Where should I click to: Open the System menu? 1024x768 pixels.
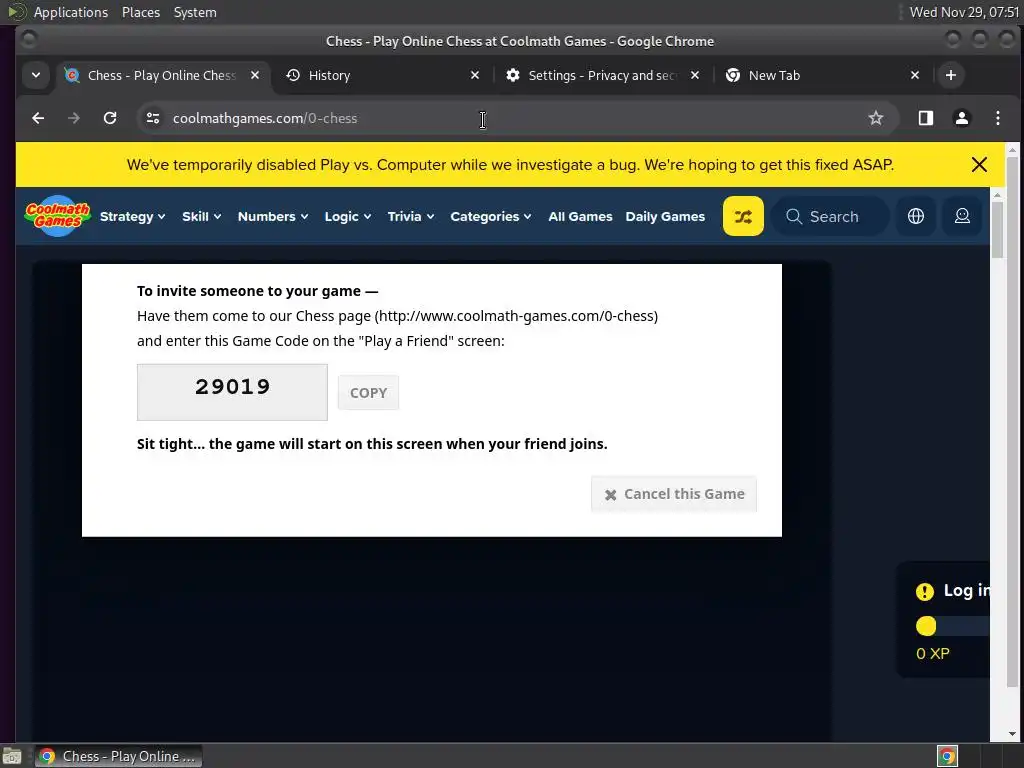[x=195, y=12]
